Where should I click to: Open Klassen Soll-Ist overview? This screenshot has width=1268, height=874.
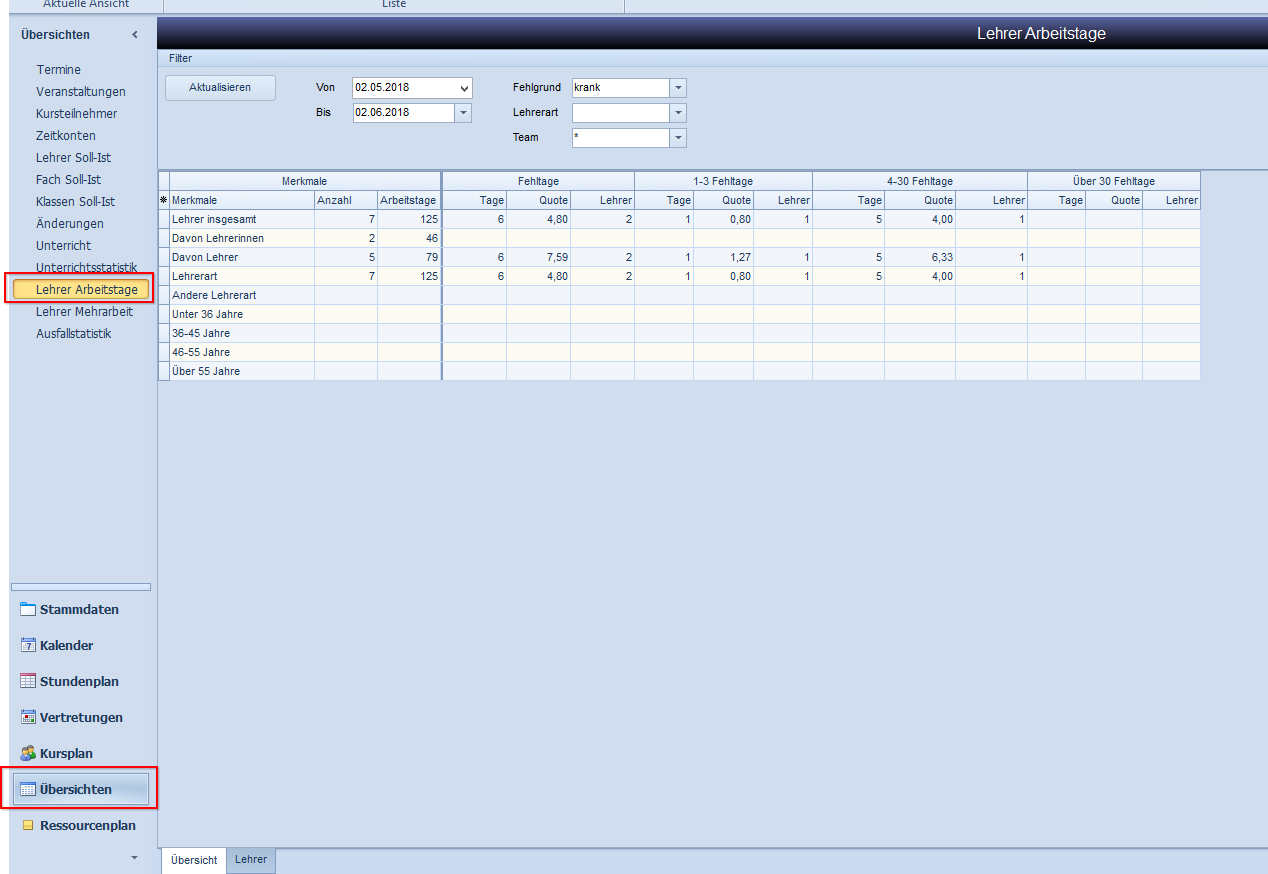pos(75,202)
